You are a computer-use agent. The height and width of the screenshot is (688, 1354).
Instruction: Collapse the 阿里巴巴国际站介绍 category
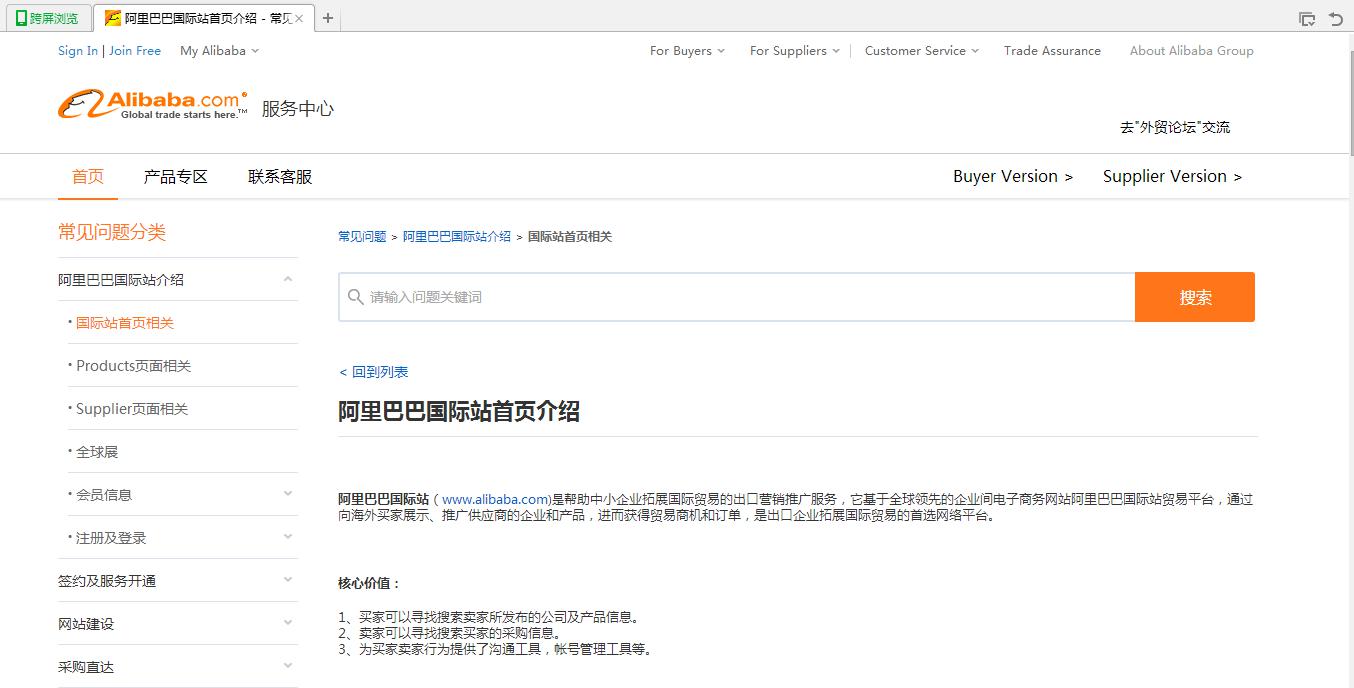point(288,280)
